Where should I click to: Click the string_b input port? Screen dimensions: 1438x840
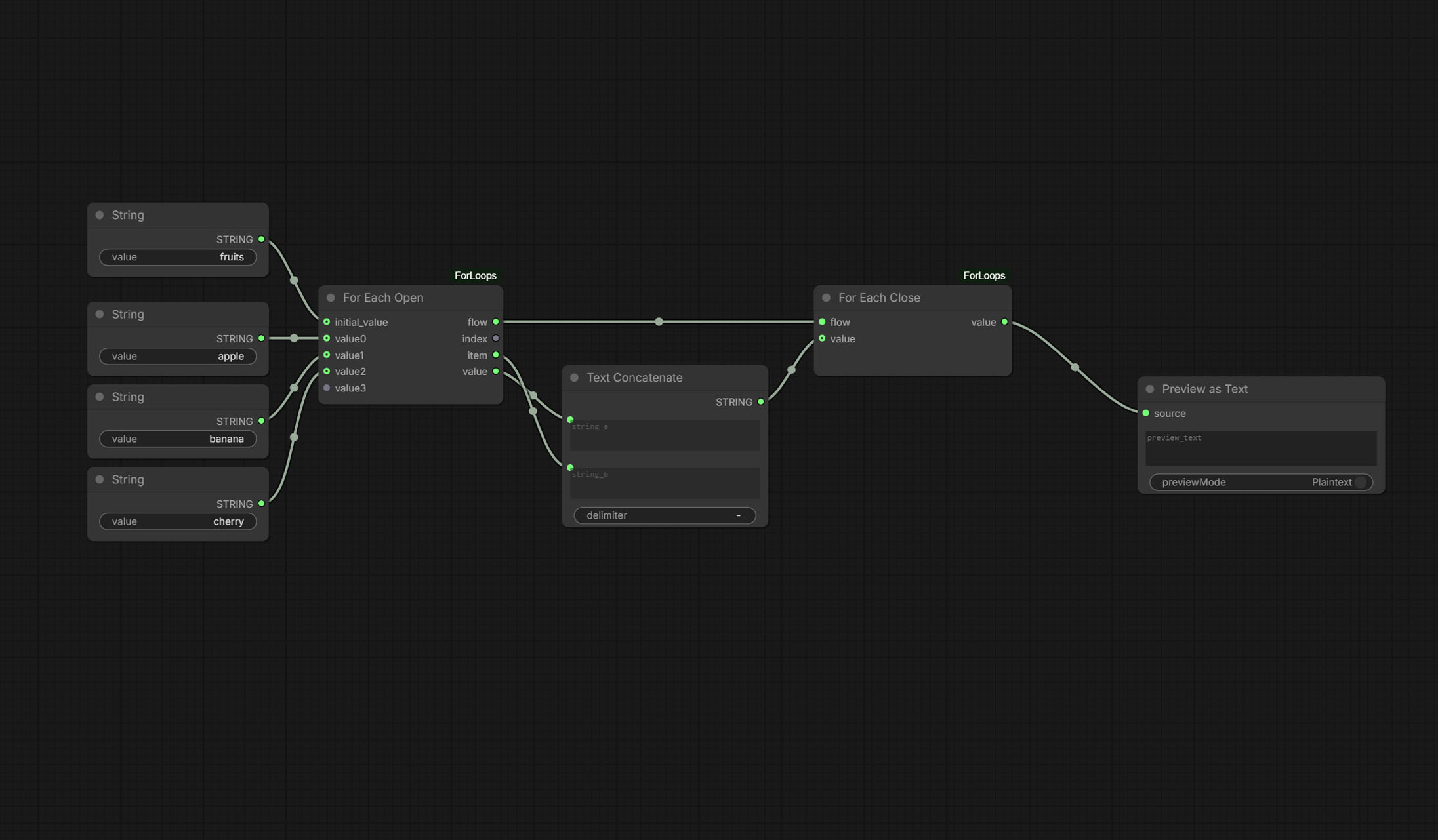point(570,468)
